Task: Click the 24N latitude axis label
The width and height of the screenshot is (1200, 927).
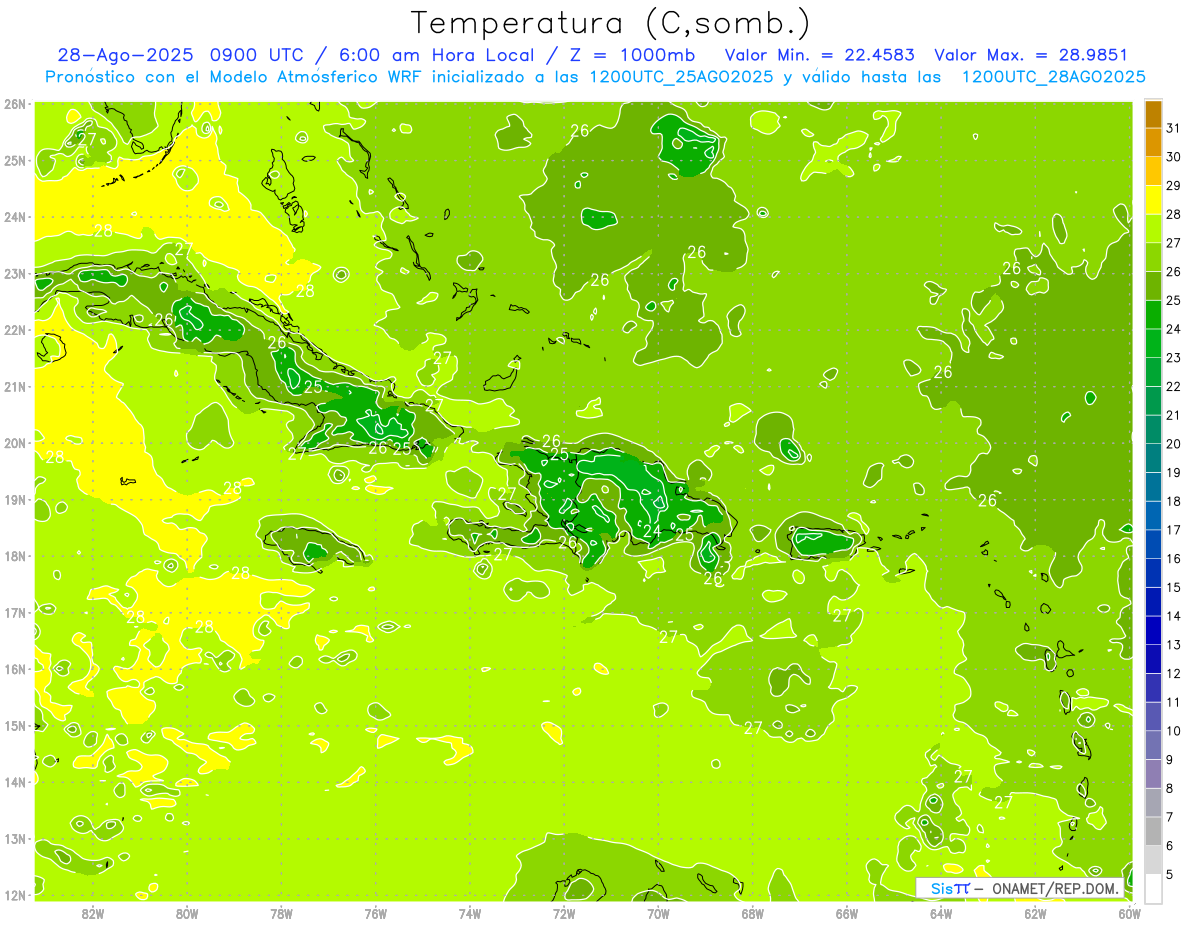Action: tap(15, 217)
